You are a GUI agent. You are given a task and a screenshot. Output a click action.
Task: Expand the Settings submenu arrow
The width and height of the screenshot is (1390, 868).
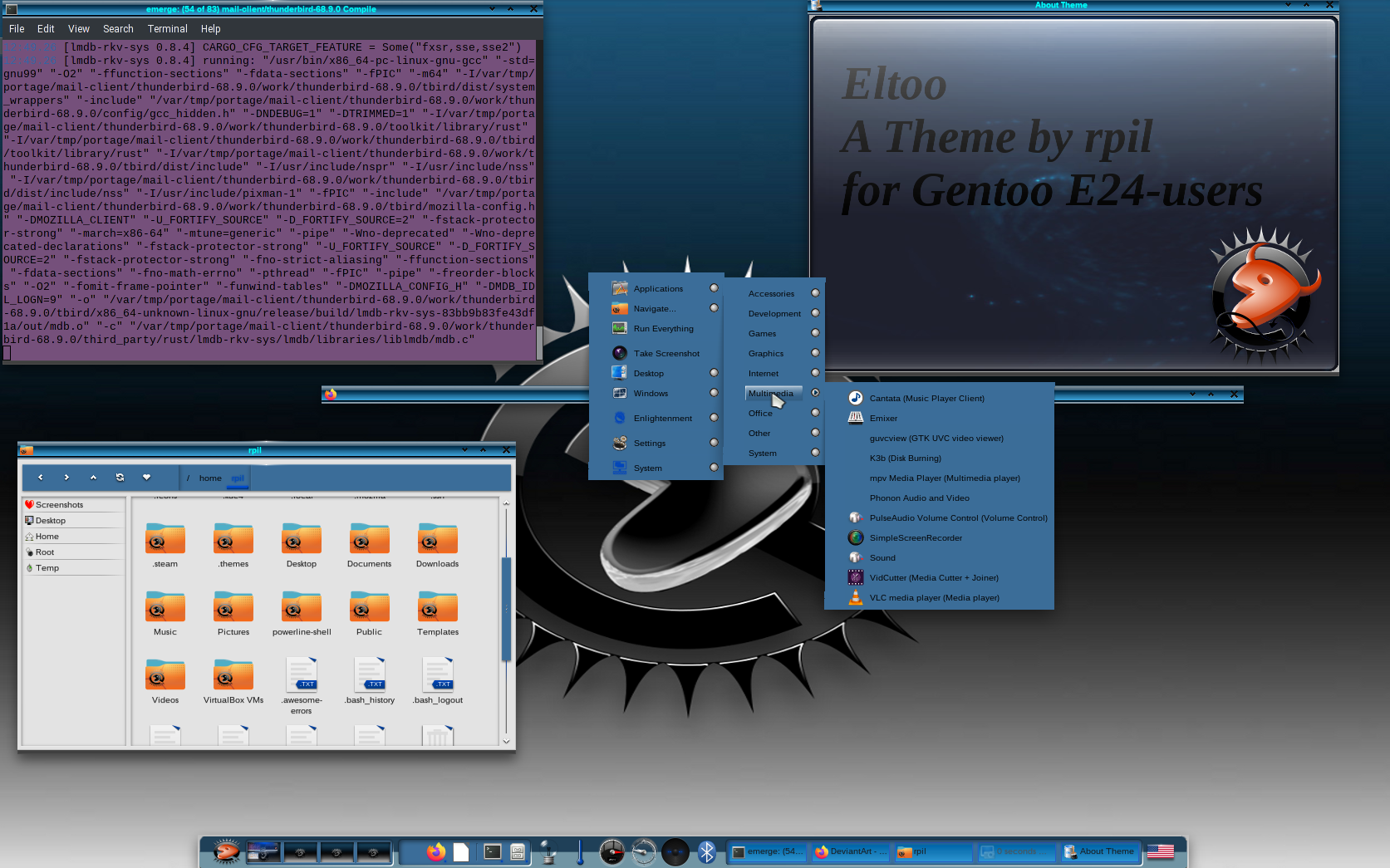(x=714, y=443)
